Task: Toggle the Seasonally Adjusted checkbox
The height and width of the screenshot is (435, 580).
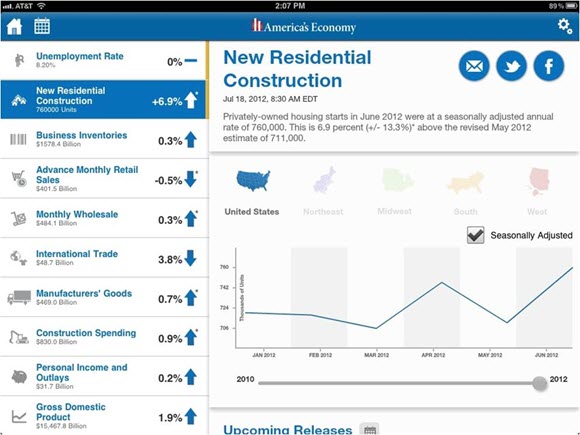Action: pos(475,235)
